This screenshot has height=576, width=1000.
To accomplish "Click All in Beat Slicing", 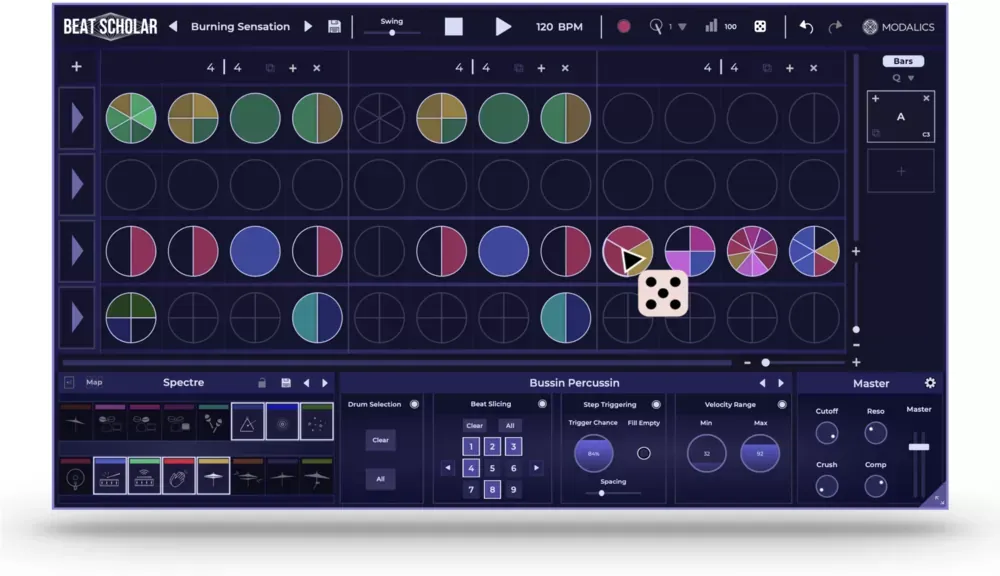I will pos(510,425).
